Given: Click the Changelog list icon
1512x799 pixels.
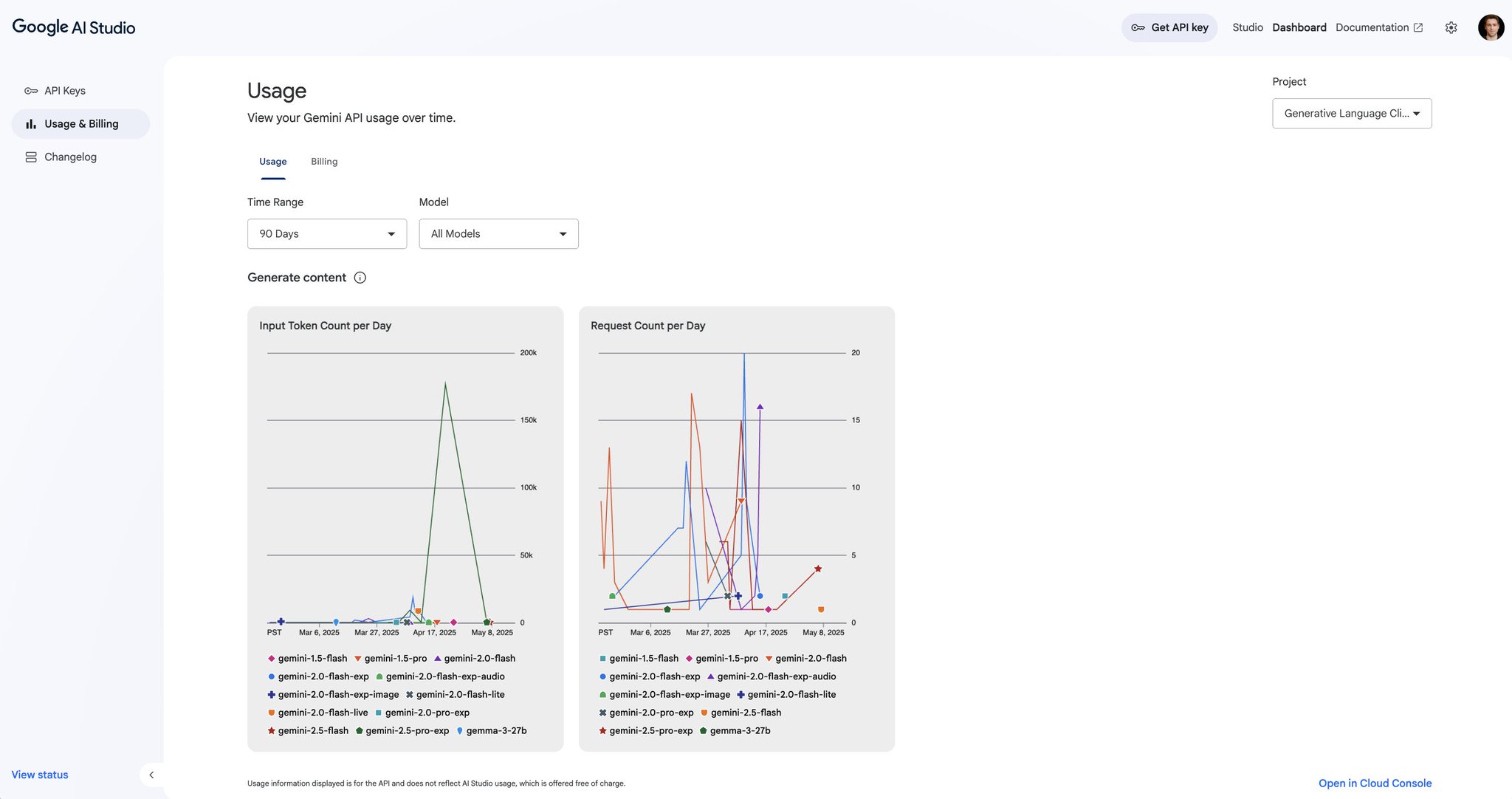Looking at the screenshot, I should [x=31, y=157].
